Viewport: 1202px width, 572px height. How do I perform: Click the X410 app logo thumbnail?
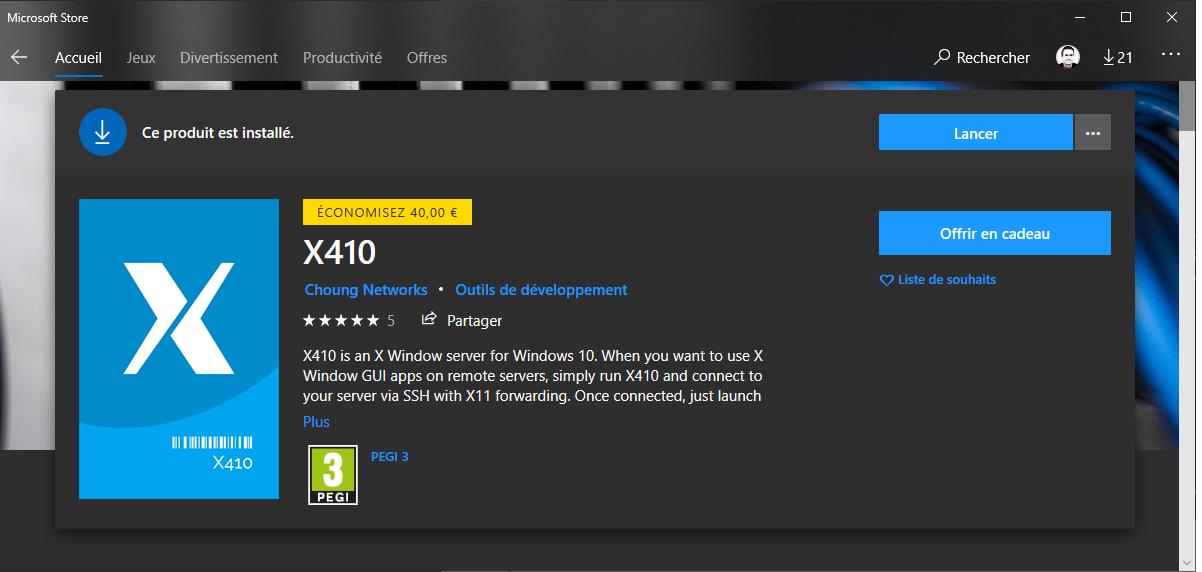click(179, 348)
